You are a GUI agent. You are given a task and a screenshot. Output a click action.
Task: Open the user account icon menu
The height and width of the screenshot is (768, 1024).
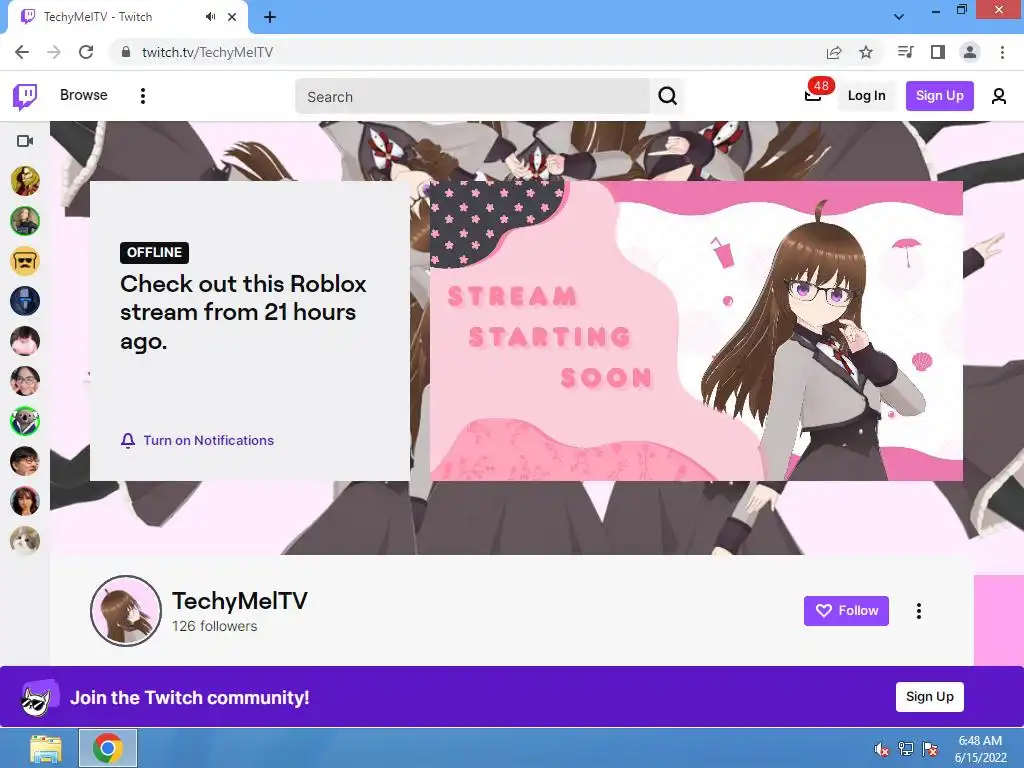pyautogui.click(x=999, y=97)
